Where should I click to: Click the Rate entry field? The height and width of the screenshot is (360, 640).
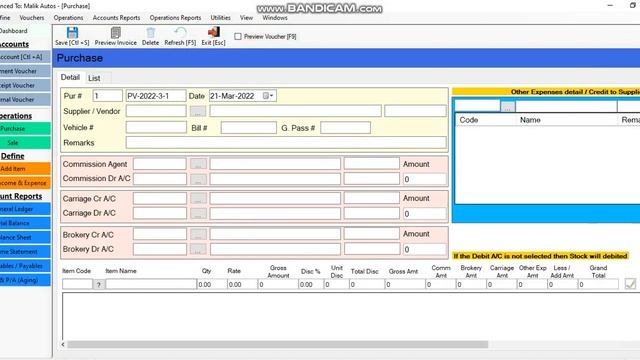coord(242,284)
